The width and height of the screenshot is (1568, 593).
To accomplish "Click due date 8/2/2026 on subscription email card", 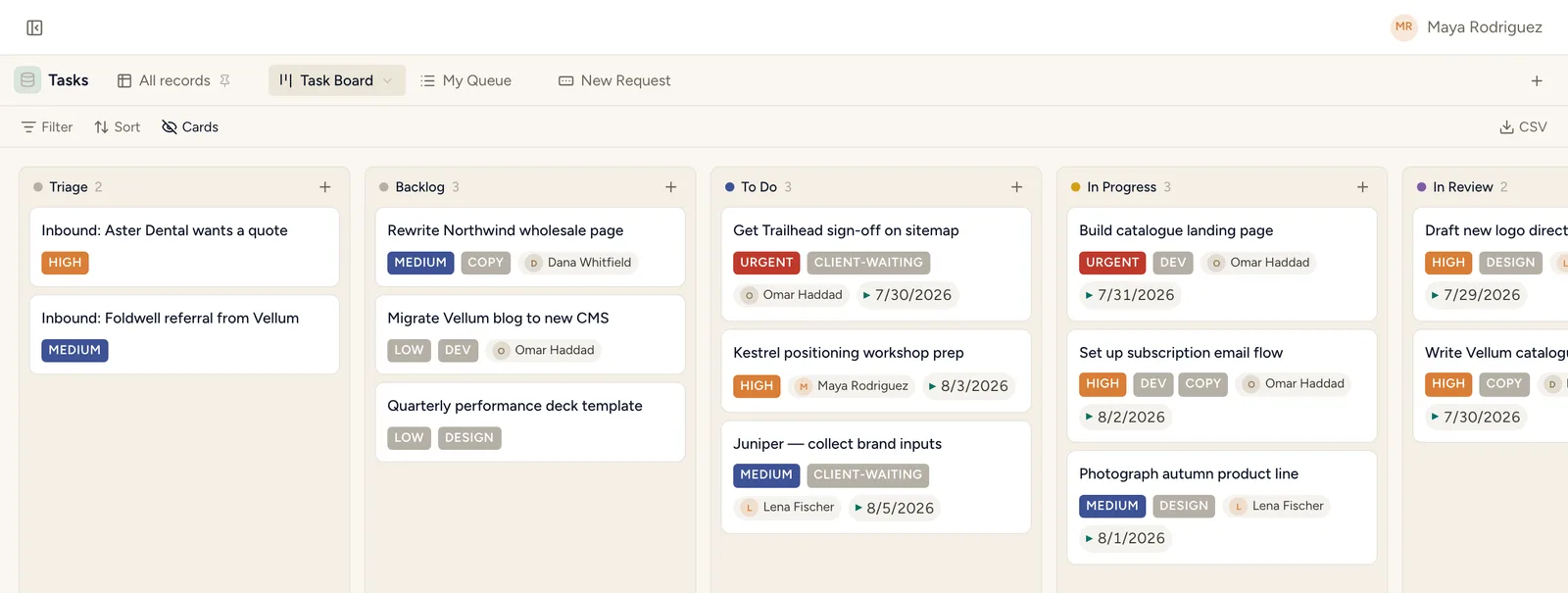I will pyautogui.click(x=1125, y=417).
